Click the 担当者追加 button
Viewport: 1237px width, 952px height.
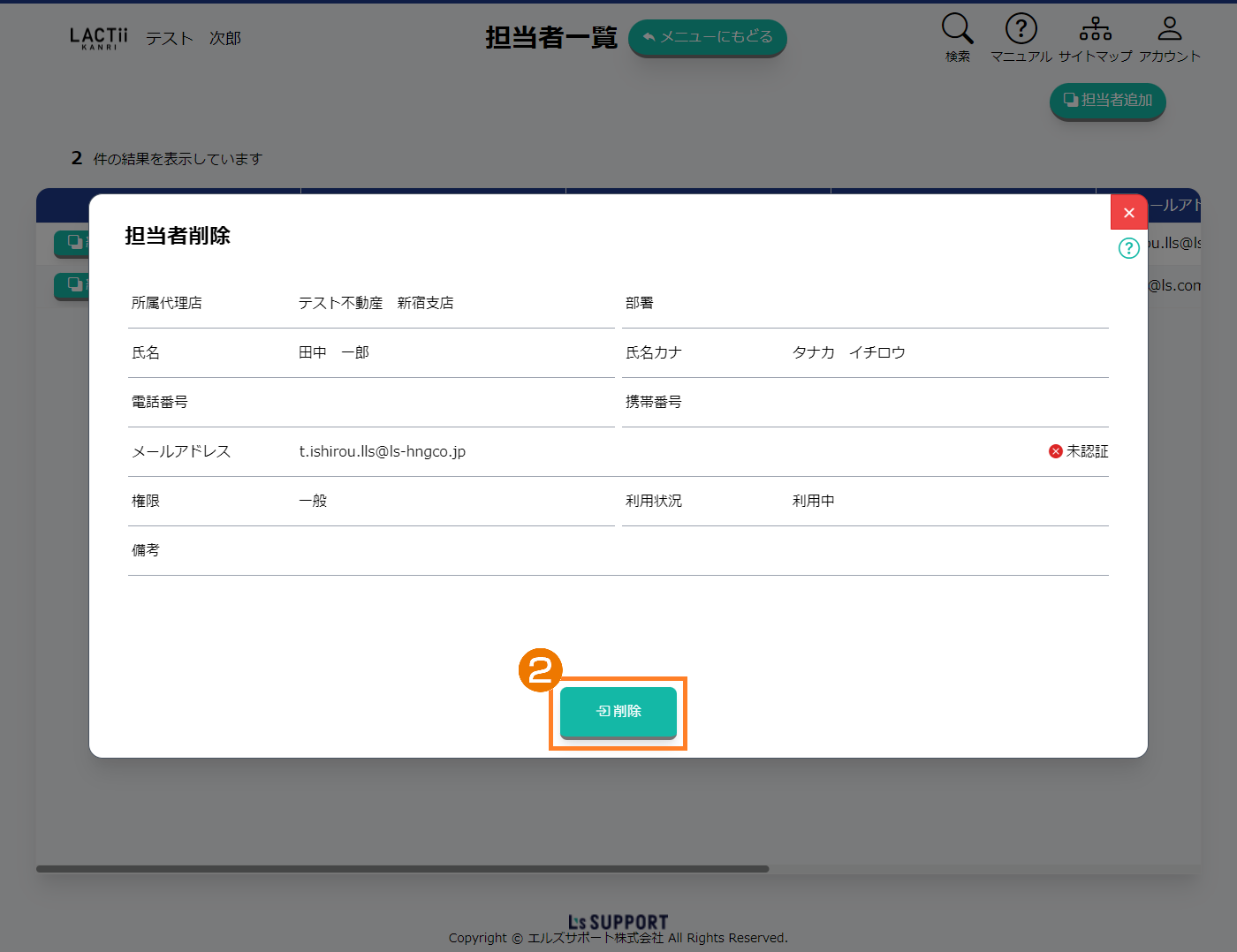pyautogui.click(x=1107, y=101)
